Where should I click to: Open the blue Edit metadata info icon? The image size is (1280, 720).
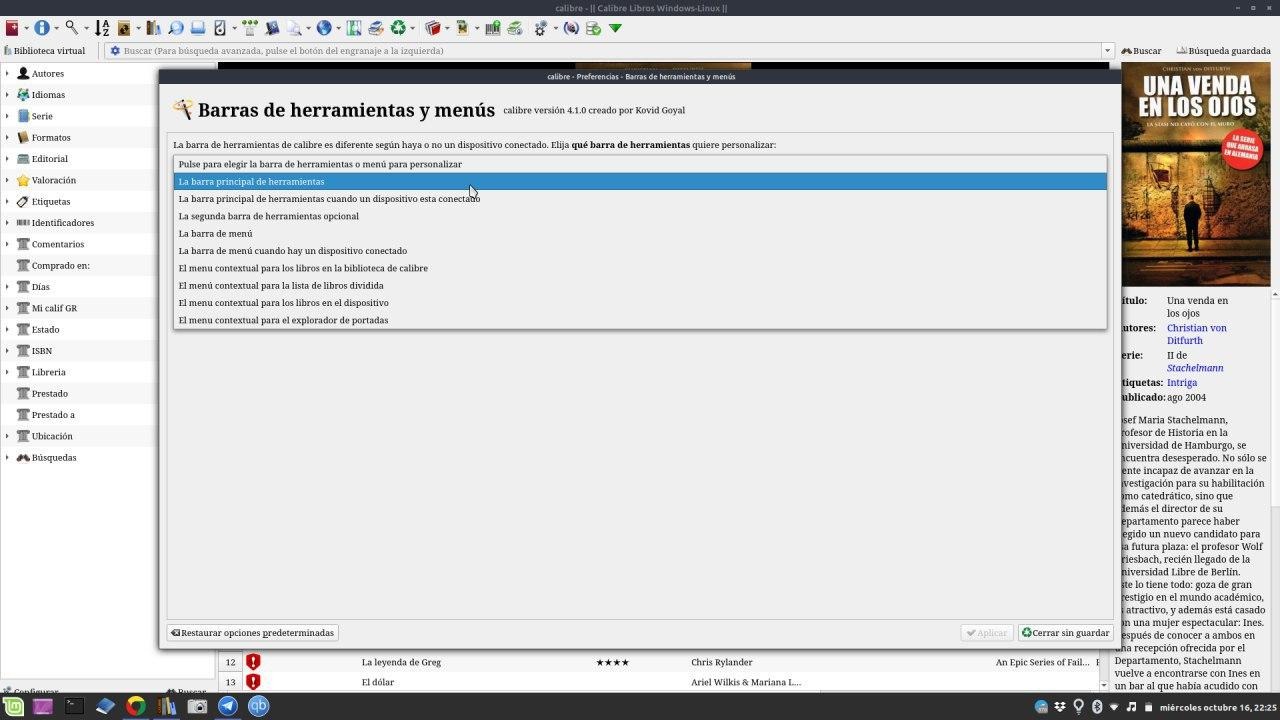pyautogui.click(x=42, y=28)
